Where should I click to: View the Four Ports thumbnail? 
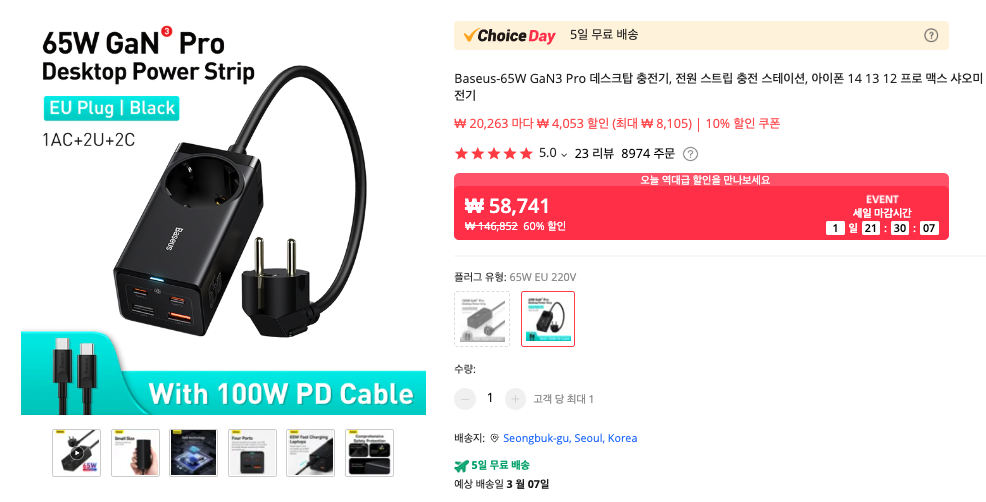point(252,453)
